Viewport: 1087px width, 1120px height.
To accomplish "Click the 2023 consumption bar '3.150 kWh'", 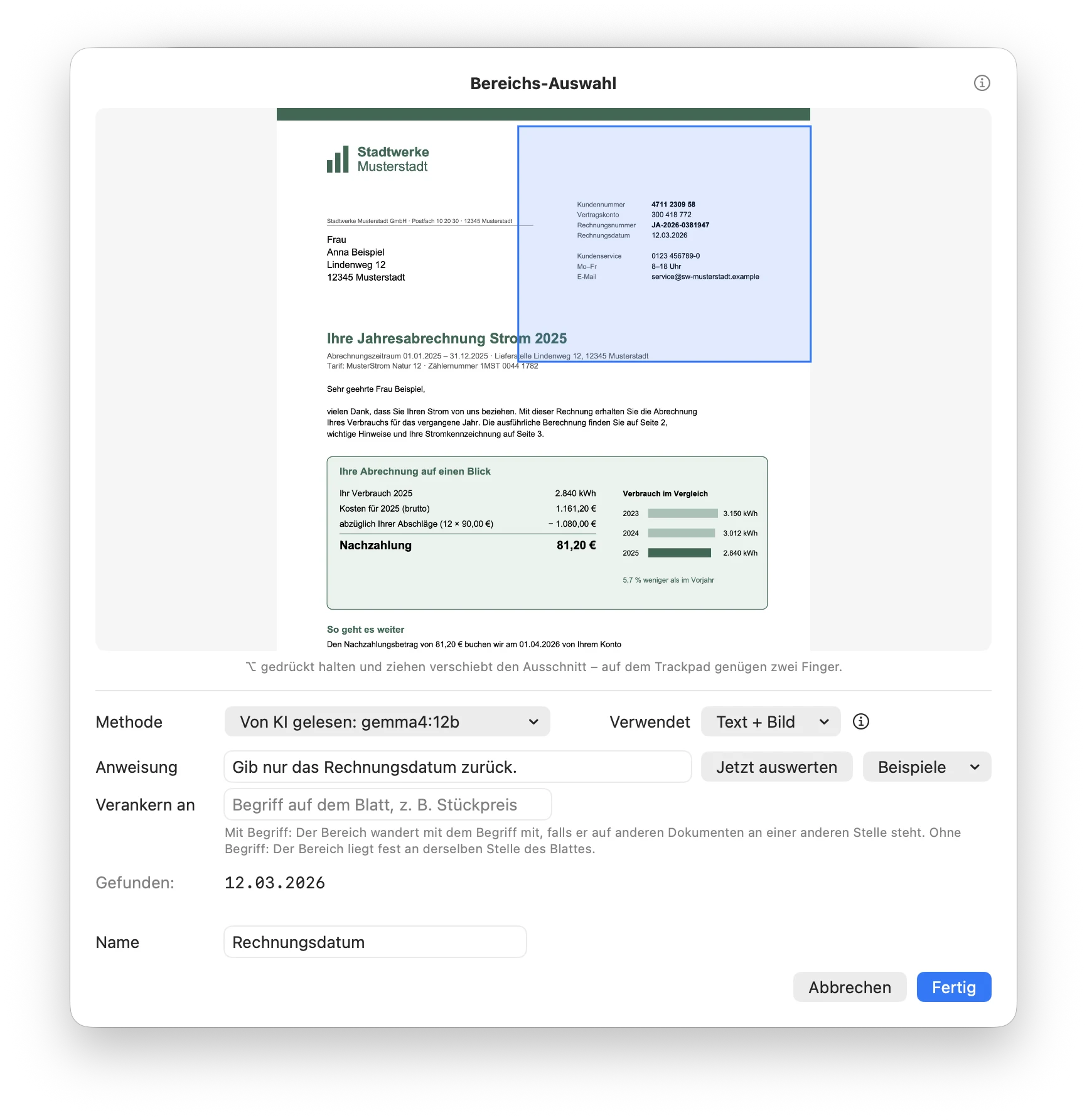I will point(683,513).
